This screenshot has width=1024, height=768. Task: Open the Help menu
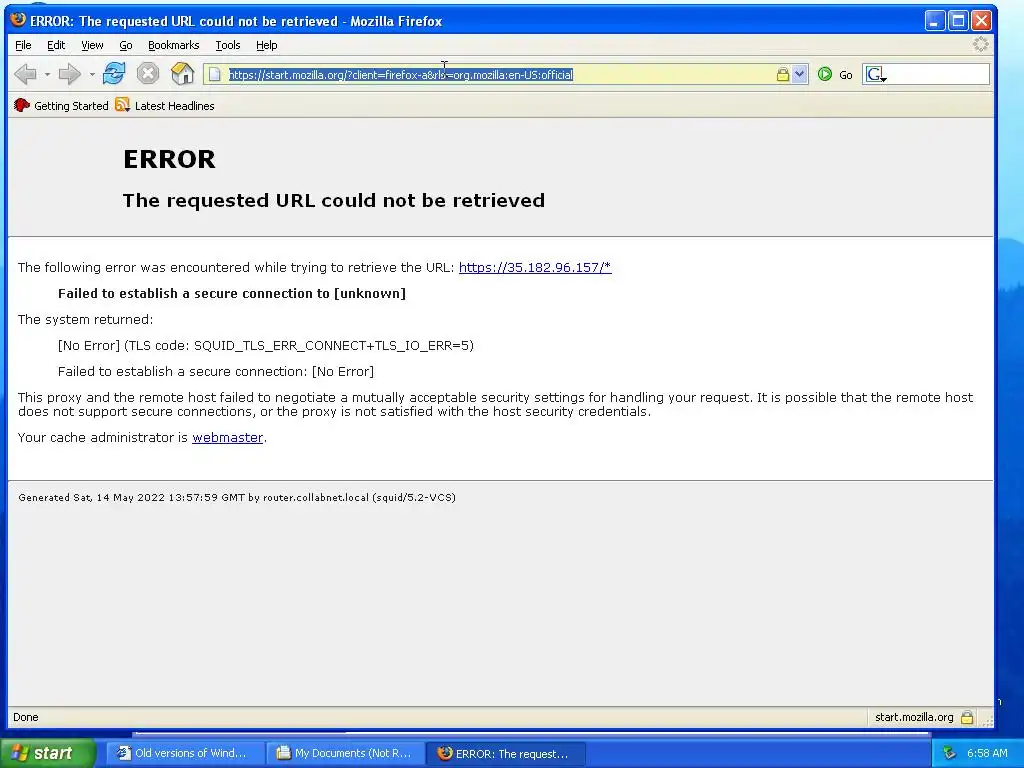[x=266, y=45]
